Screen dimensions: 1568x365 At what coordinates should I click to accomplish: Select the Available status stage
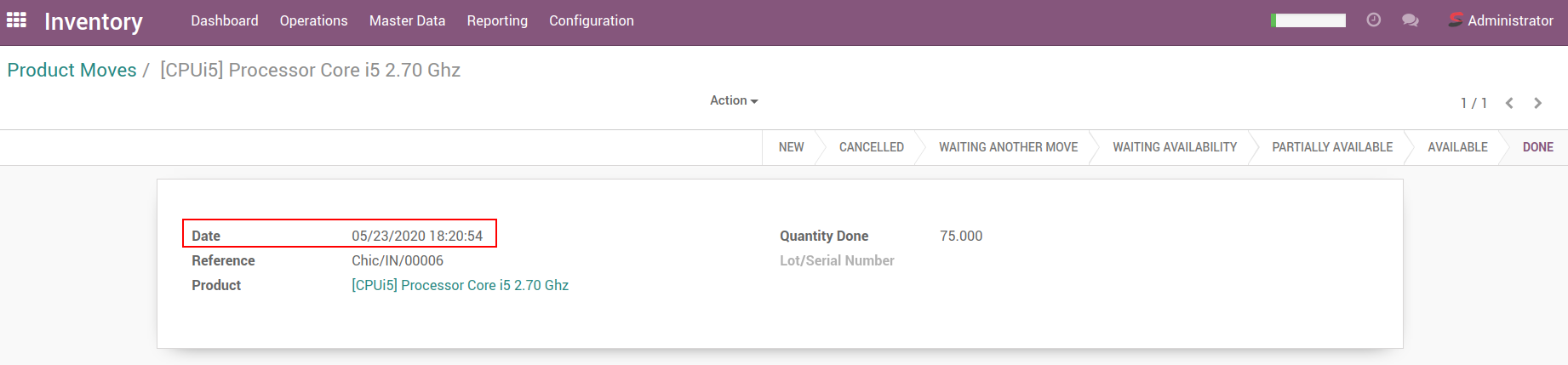click(x=1457, y=147)
